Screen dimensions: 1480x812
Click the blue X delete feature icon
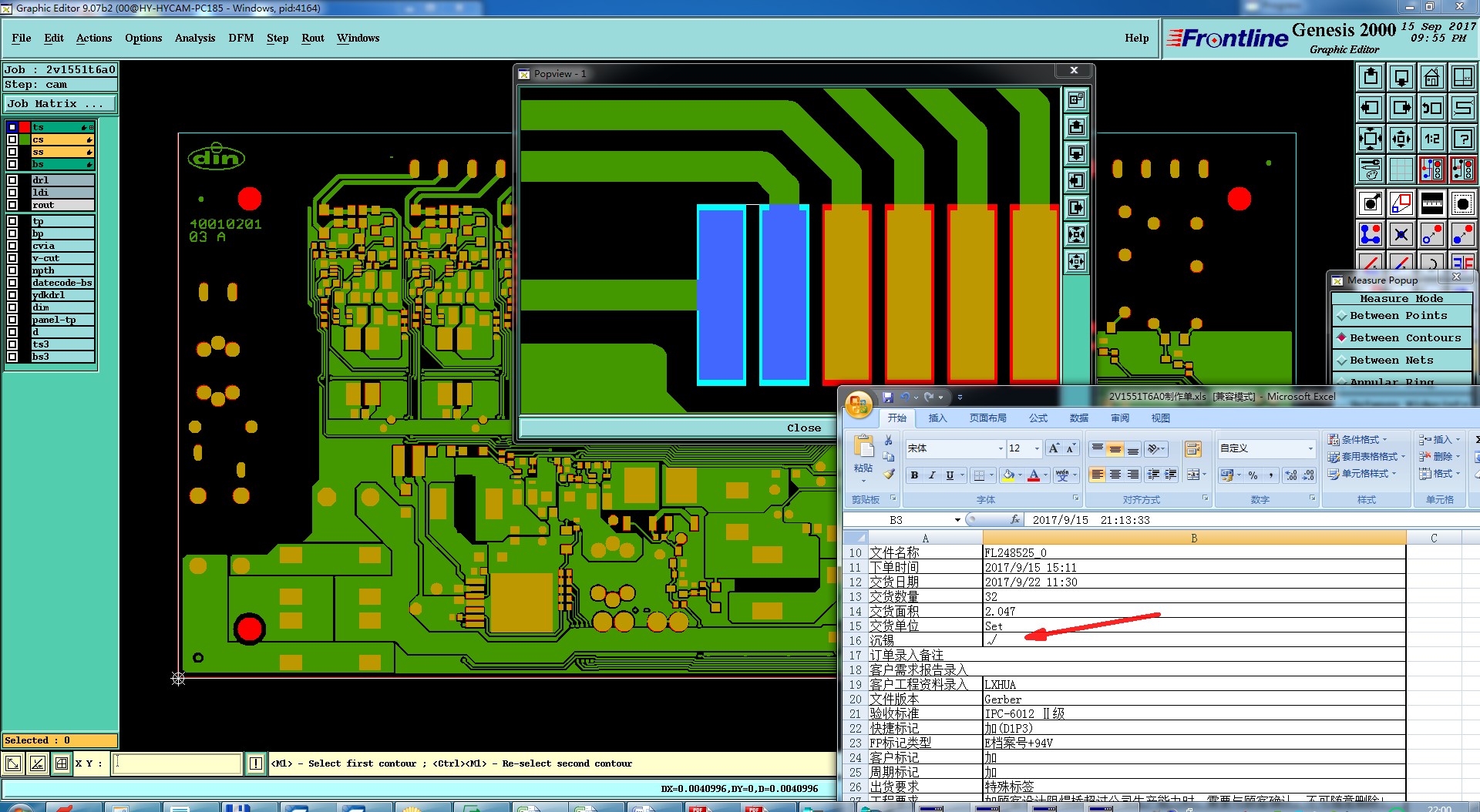pyautogui.click(x=1401, y=234)
